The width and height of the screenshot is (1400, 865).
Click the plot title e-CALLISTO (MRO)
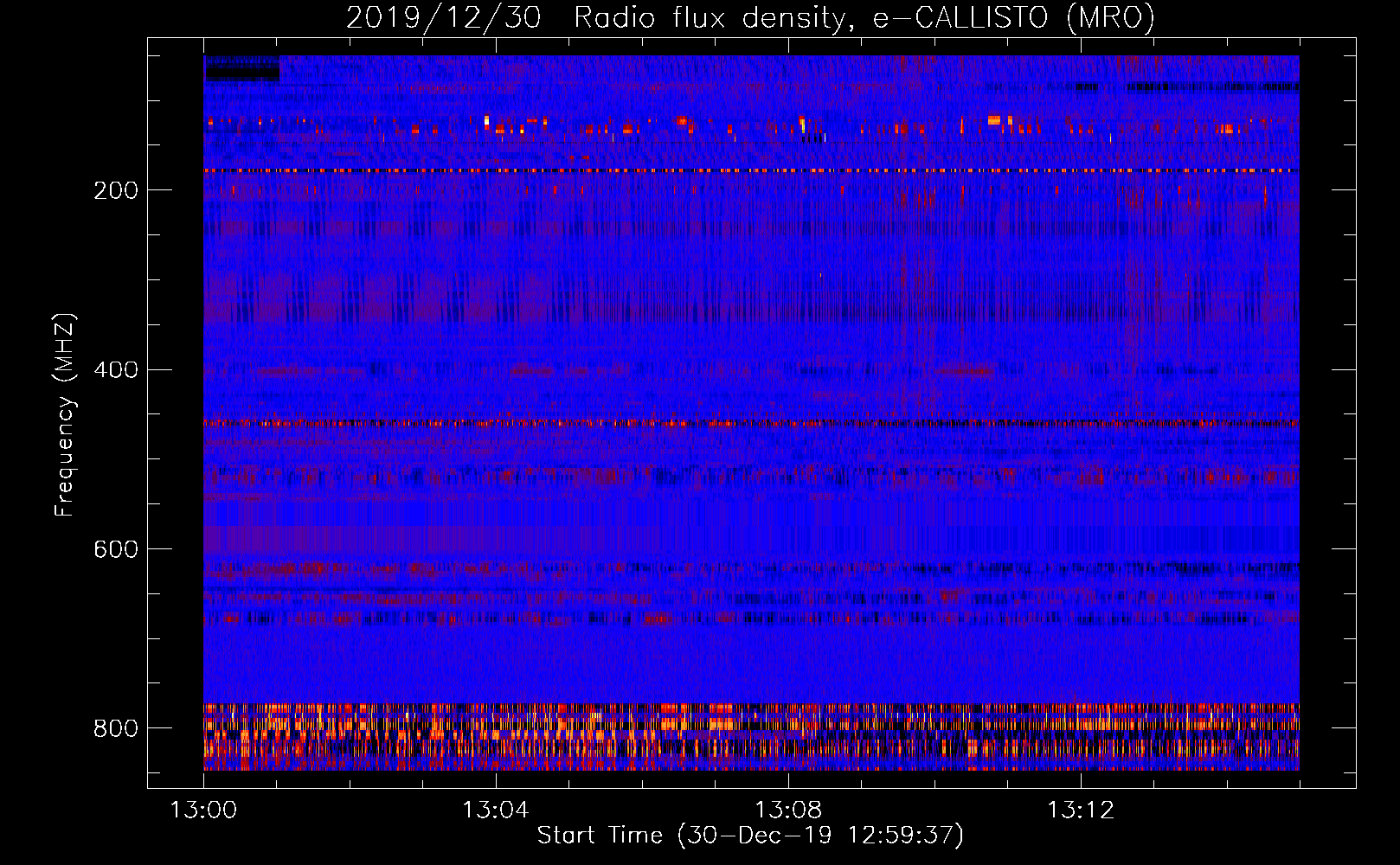[1013, 17]
